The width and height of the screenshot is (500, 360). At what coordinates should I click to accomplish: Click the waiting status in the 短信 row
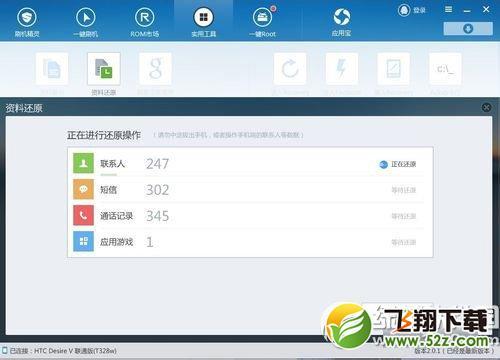click(x=404, y=190)
